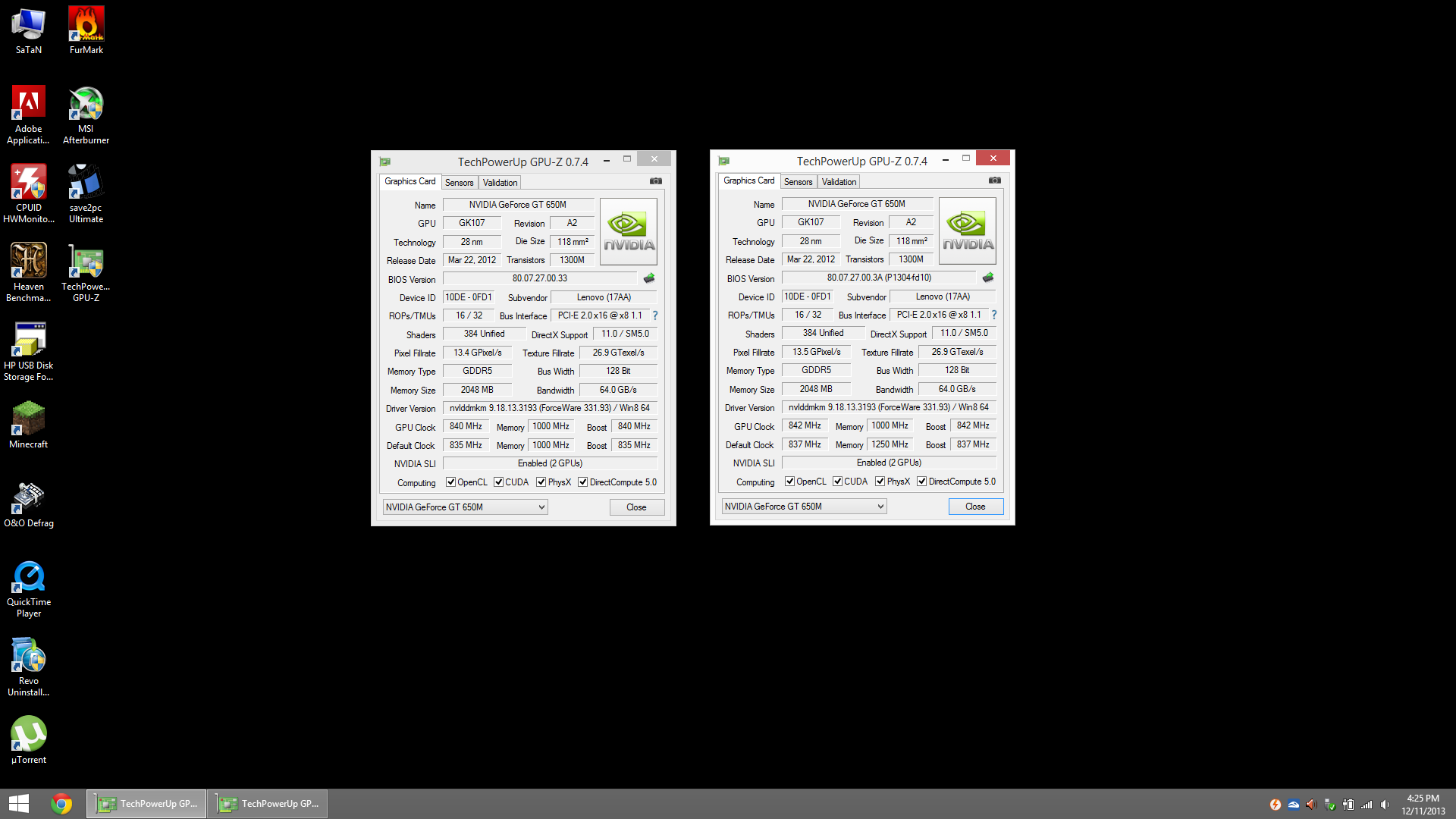Select Graphics Card tab in right GPU-Z window
This screenshot has width=1456, height=819.
[748, 180]
